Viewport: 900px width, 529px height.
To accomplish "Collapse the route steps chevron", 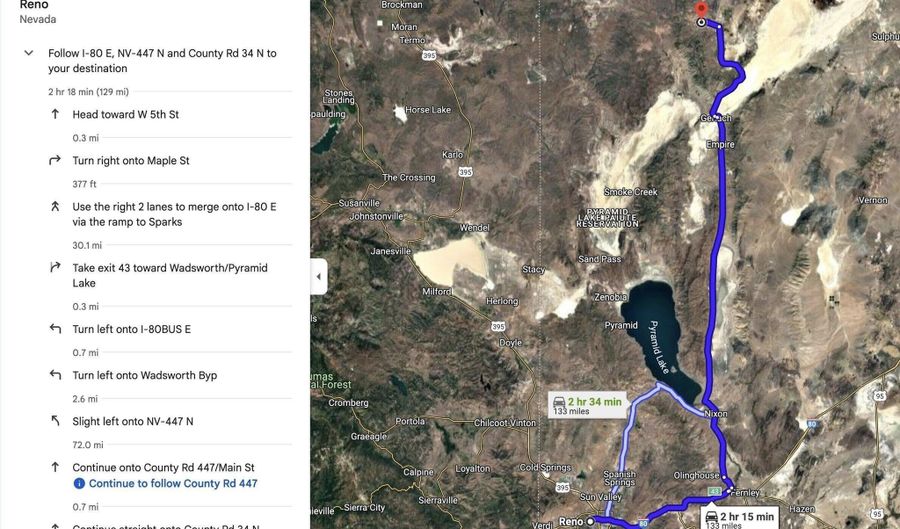I will (29, 53).
